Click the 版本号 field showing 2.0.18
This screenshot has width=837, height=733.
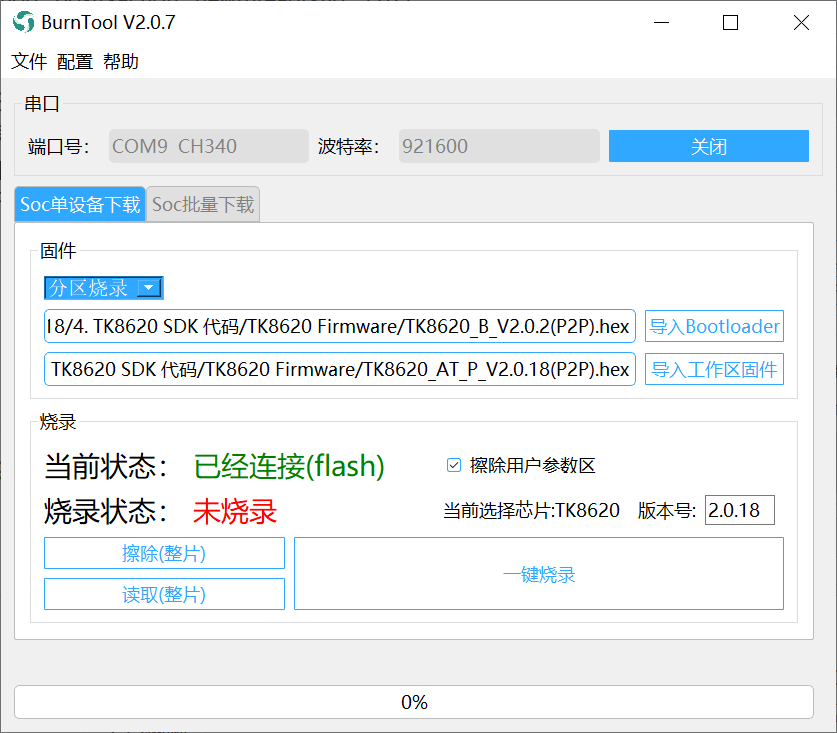739,510
